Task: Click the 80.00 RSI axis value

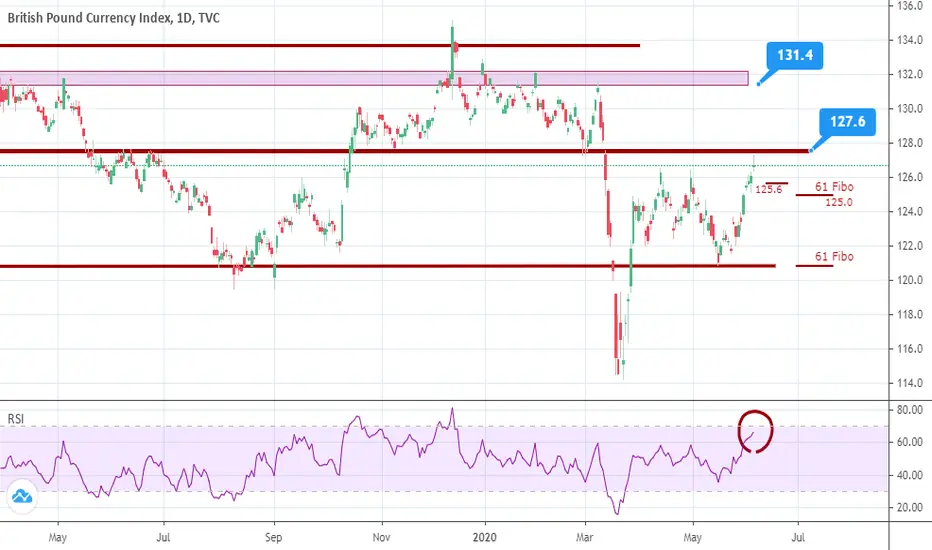Action: [909, 410]
